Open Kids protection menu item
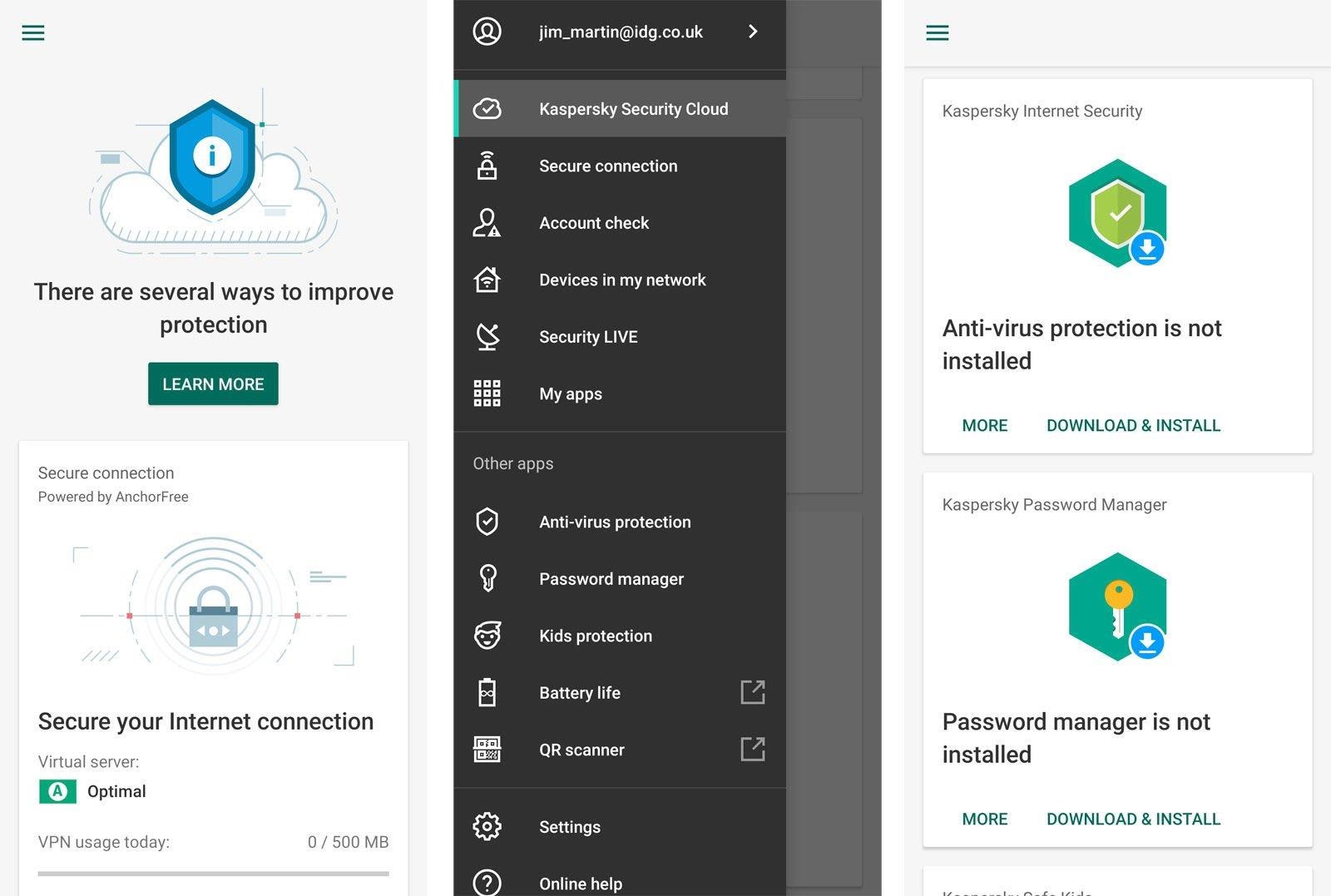 (x=620, y=636)
